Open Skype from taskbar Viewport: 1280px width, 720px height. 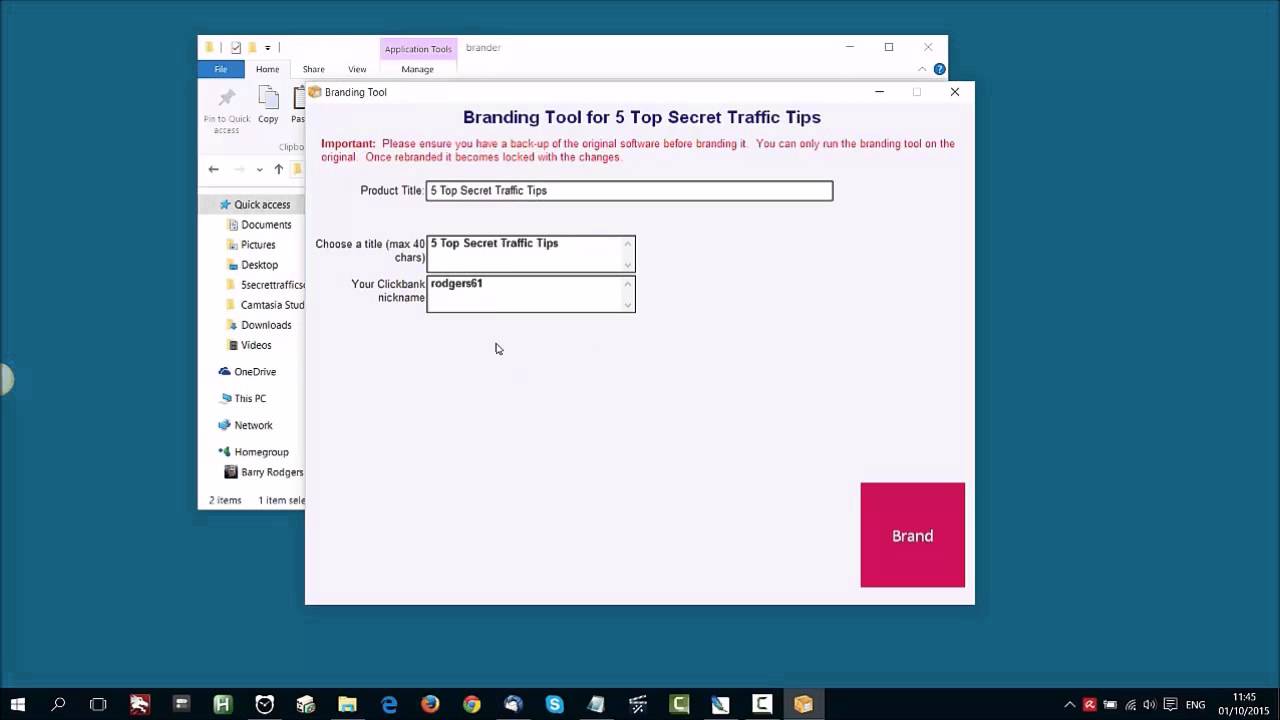pos(554,704)
